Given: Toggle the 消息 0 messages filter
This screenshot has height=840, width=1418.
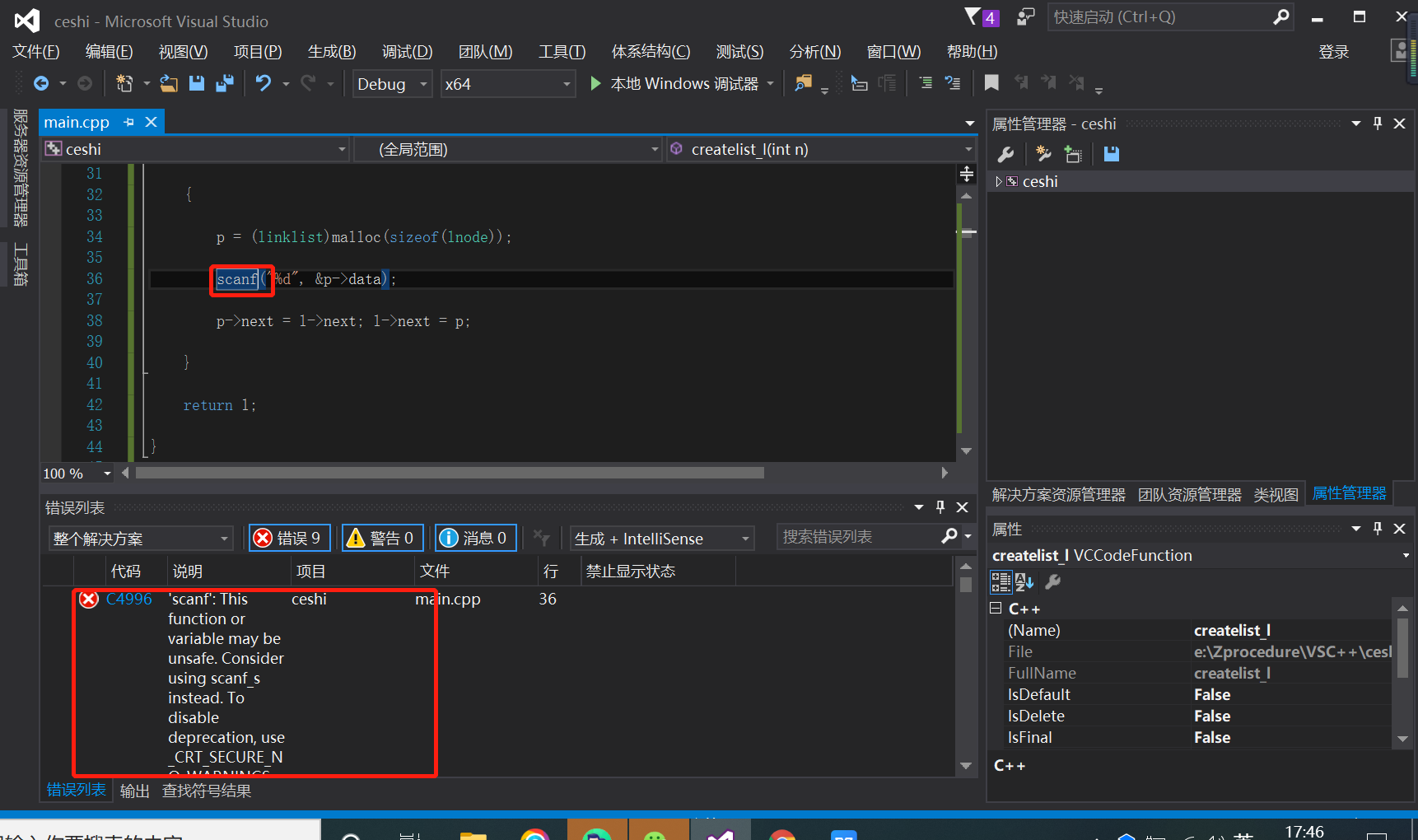Looking at the screenshot, I should tap(475, 538).
